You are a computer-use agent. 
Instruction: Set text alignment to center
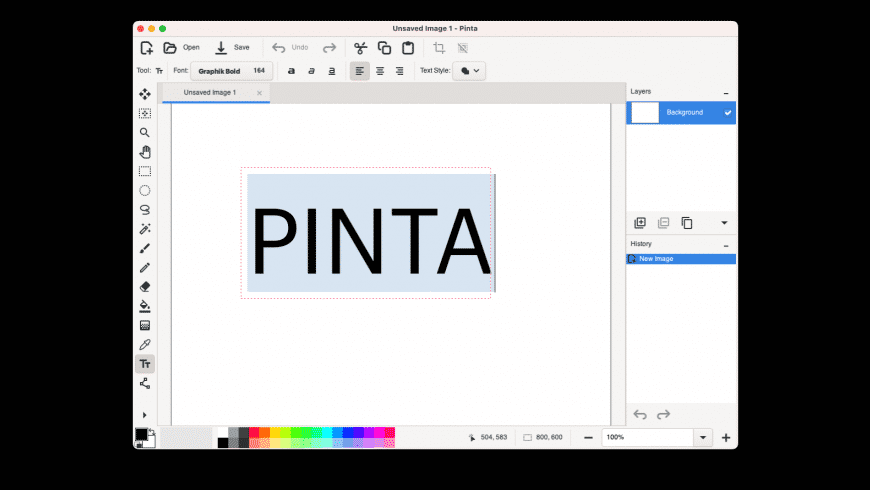[x=380, y=71]
